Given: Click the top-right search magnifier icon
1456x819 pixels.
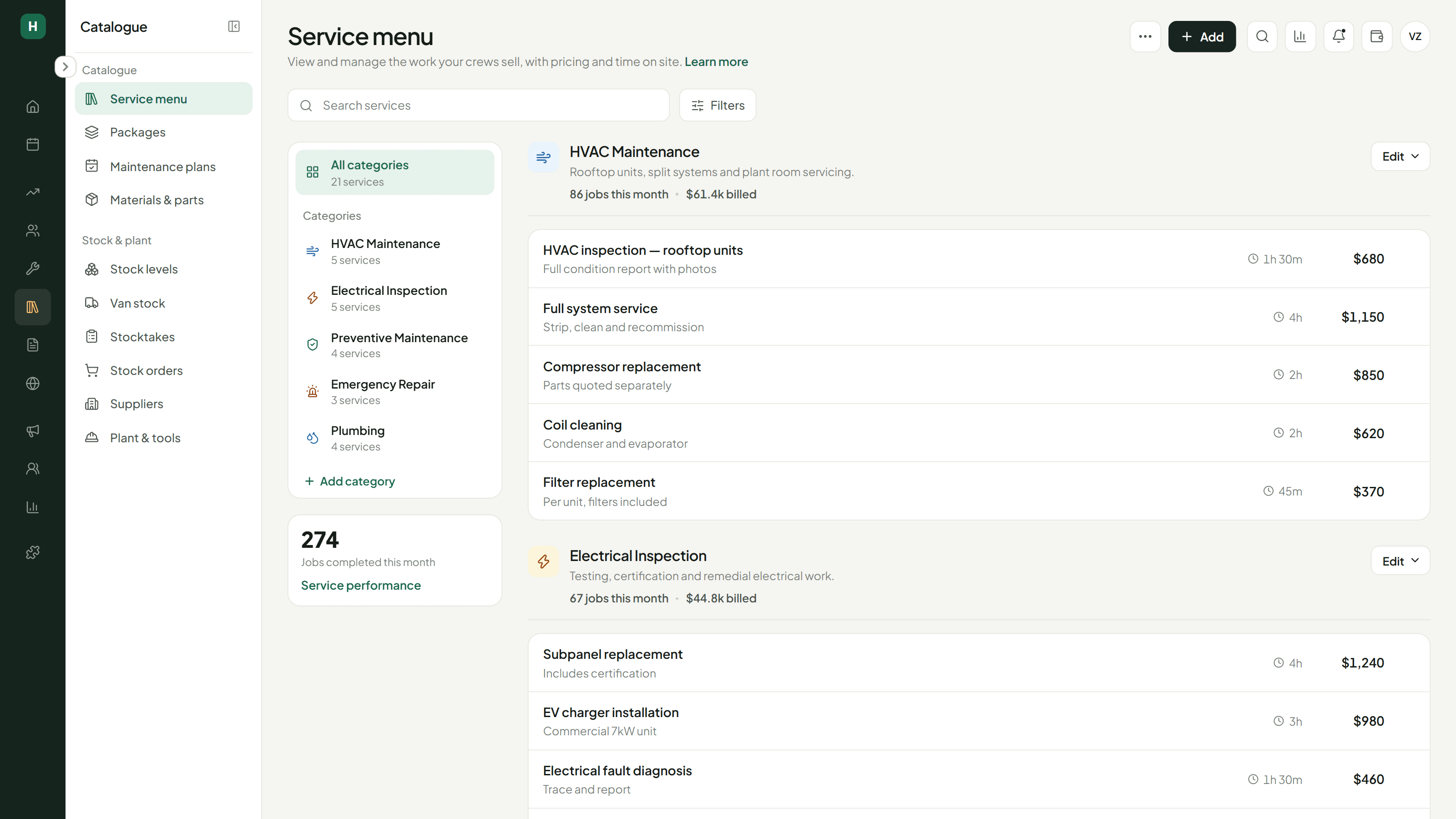Looking at the screenshot, I should pyautogui.click(x=1262, y=37).
